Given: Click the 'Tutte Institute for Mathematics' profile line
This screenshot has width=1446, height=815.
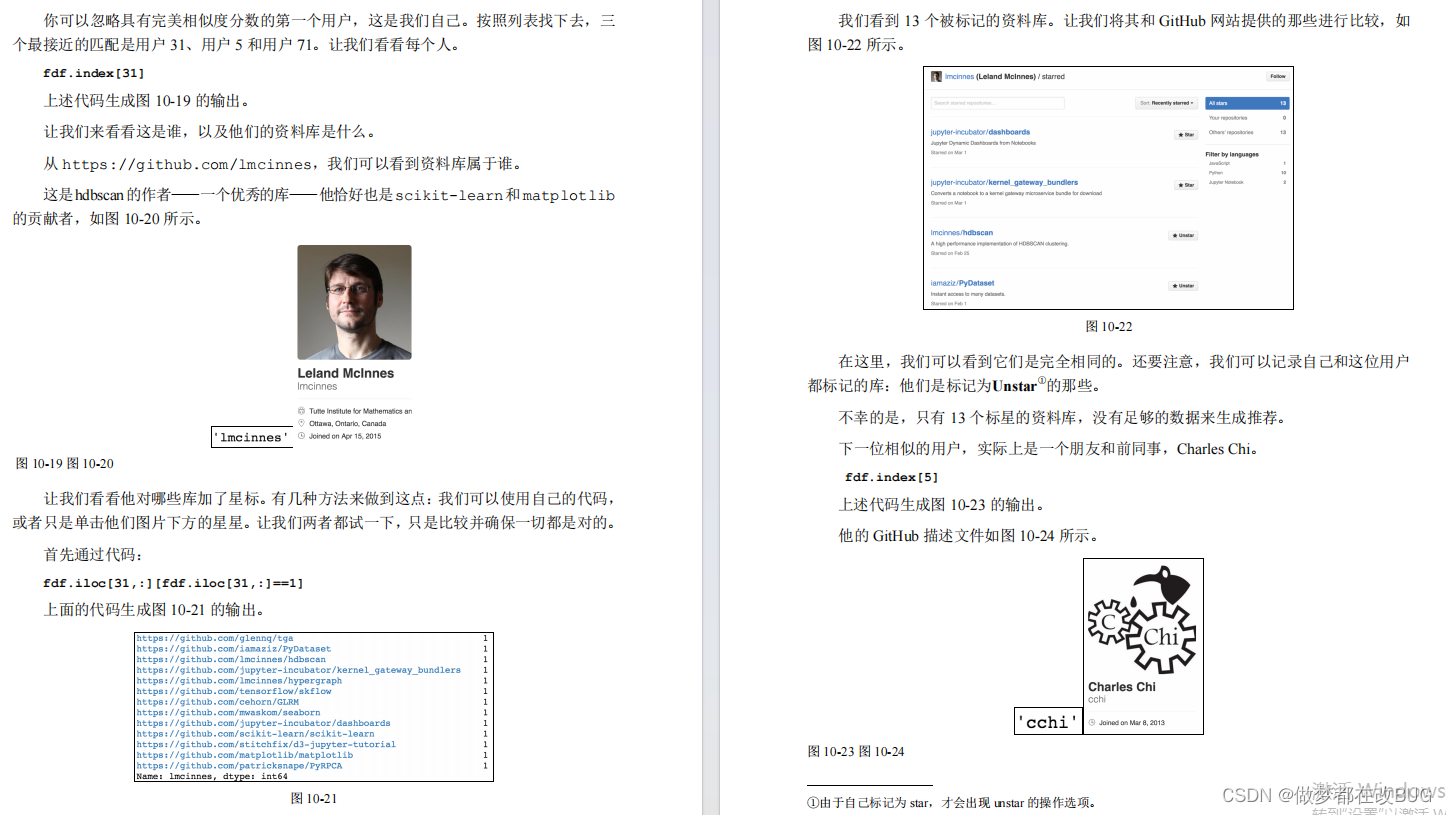Looking at the screenshot, I should [x=360, y=411].
